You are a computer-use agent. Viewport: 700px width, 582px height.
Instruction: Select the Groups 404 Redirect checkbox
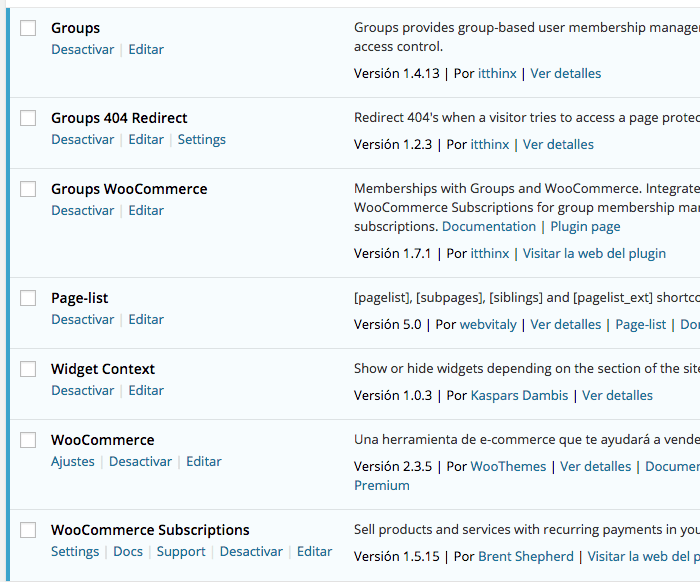pos(28,118)
